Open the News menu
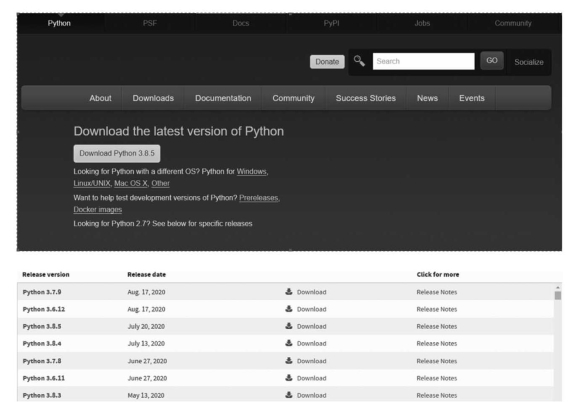Image resolution: width=579 pixels, height=402 pixels. pyautogui.click(x=427, y=98)
